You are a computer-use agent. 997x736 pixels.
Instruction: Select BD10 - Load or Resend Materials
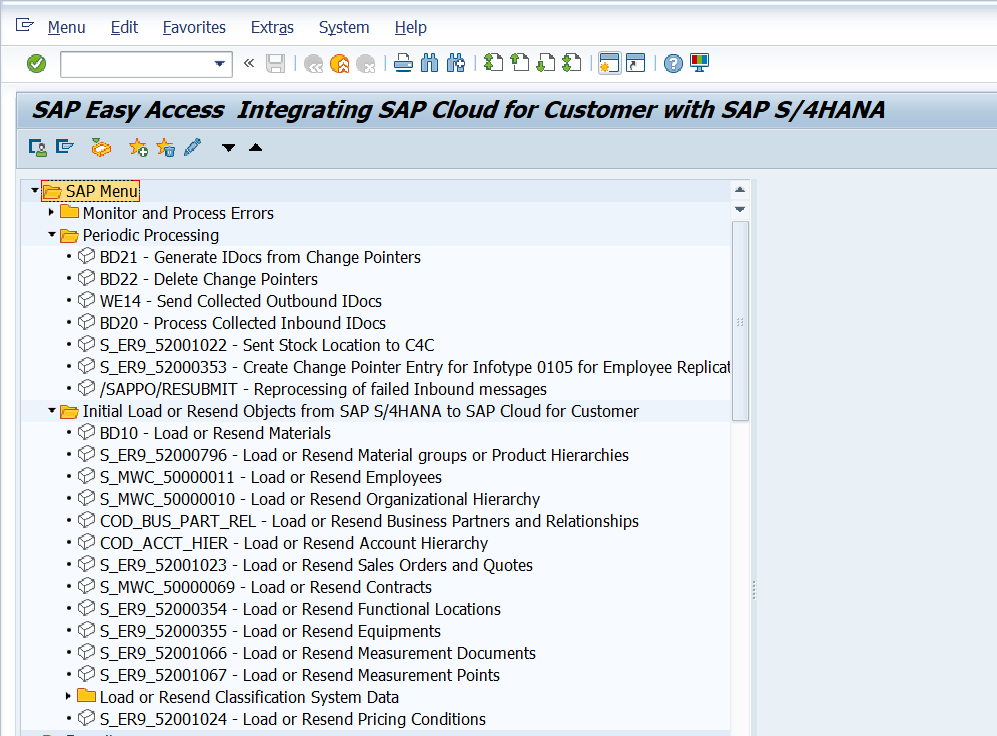coord(215,433)
